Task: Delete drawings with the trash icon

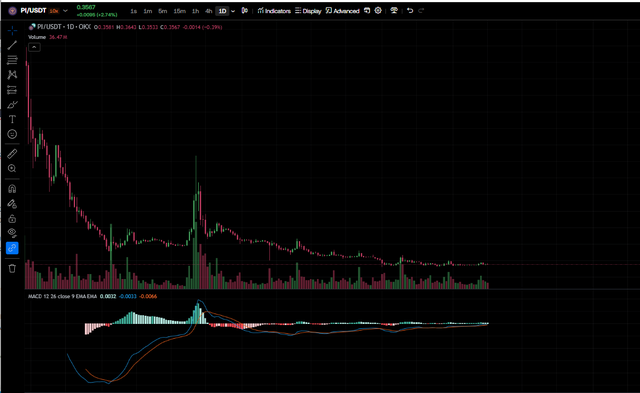Action: 12,268
